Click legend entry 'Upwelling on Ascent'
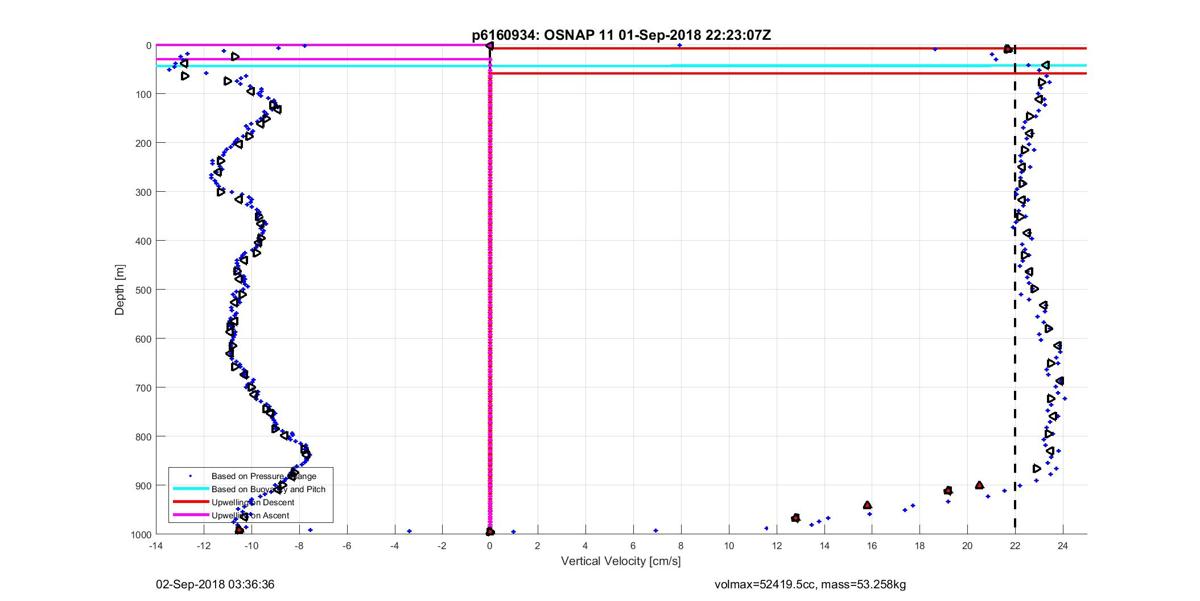 [251, 515]
